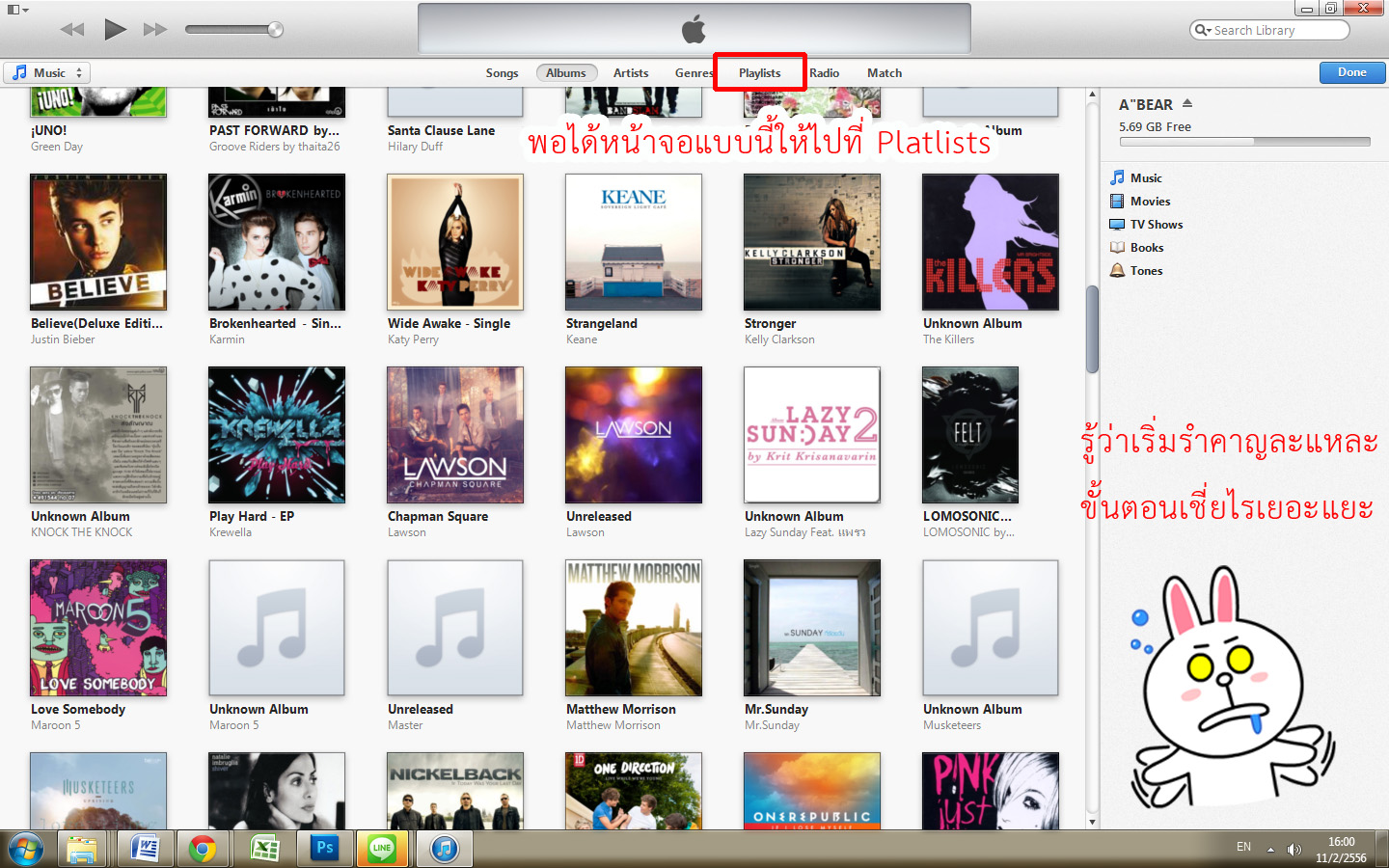
Task: Open the Windows Start menu
Action: [x=25, y=849]
